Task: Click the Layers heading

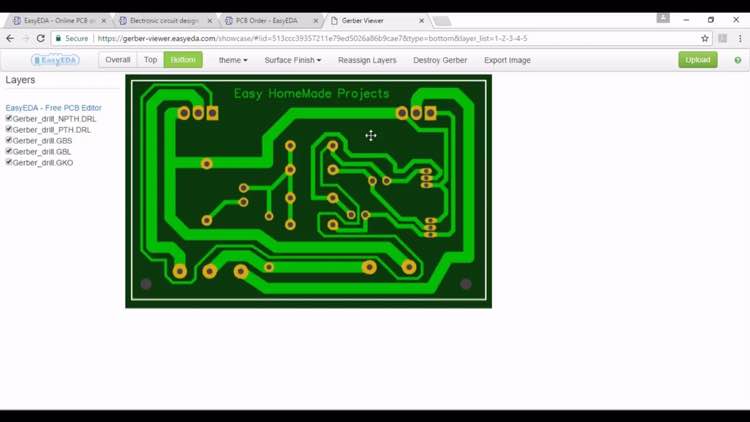Action: (20, 80)
